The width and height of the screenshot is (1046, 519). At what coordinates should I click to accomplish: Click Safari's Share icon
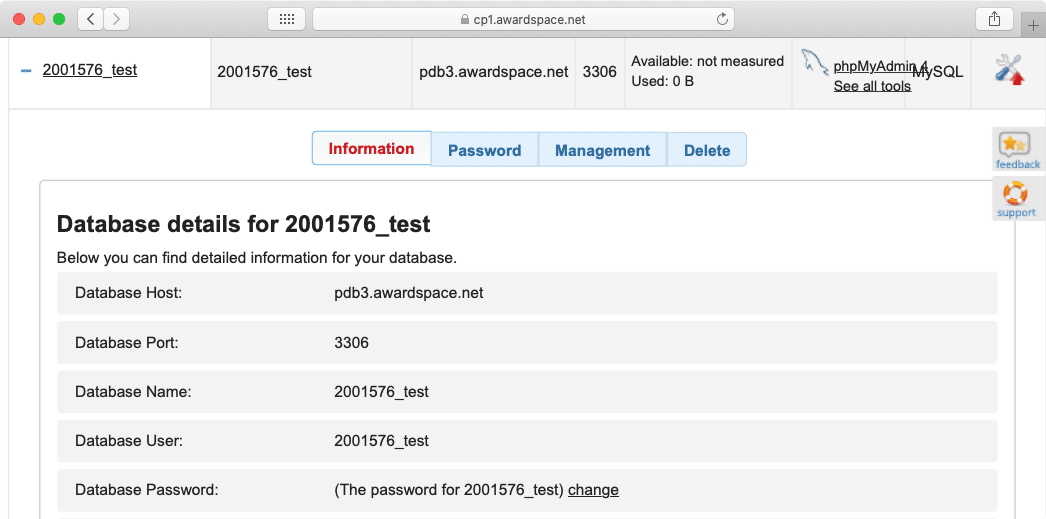tap(994, 19)
